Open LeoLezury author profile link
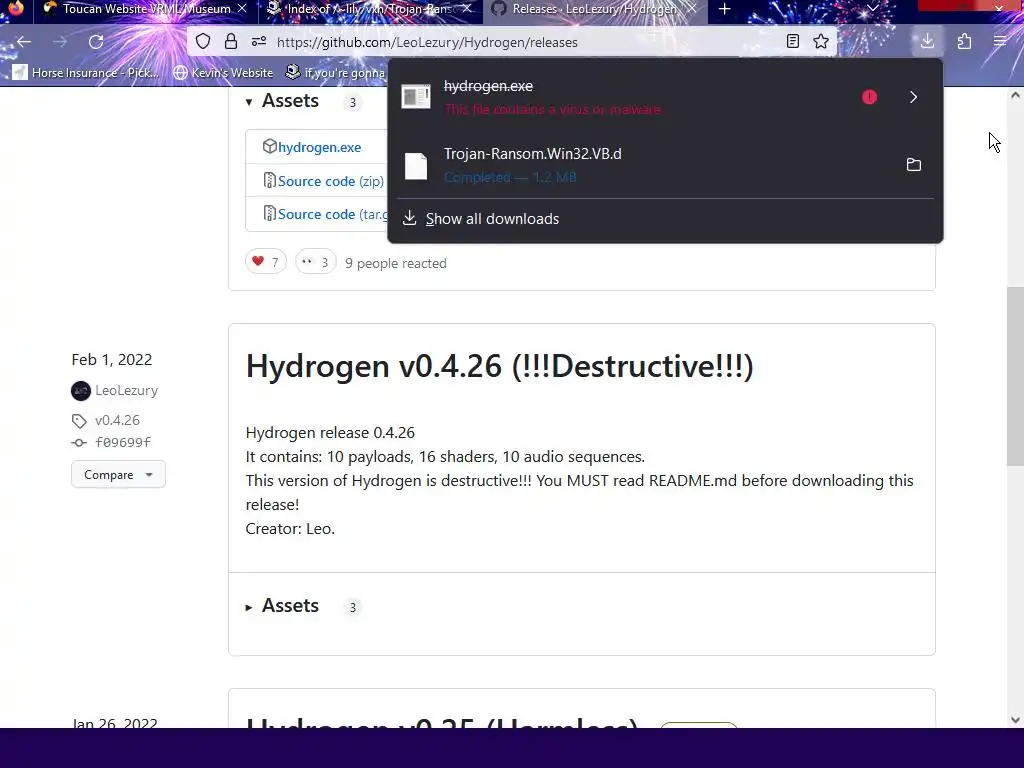Screen dimensions: 1024x768 tap(127, 391)
